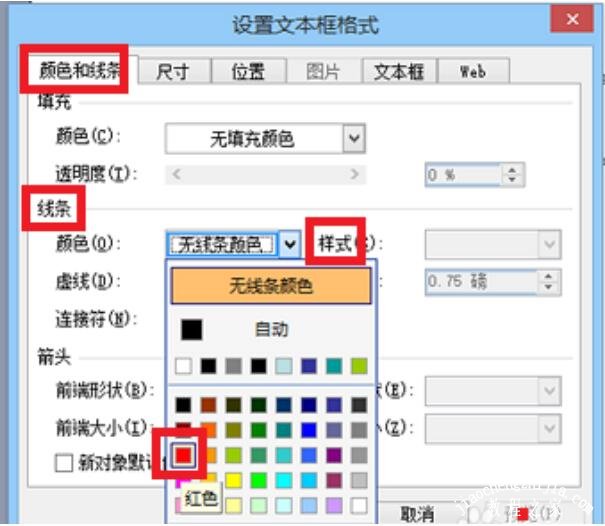Click the 取消 cancel button
The height and width of the screenshot is (526, 605).
point(417,514)
